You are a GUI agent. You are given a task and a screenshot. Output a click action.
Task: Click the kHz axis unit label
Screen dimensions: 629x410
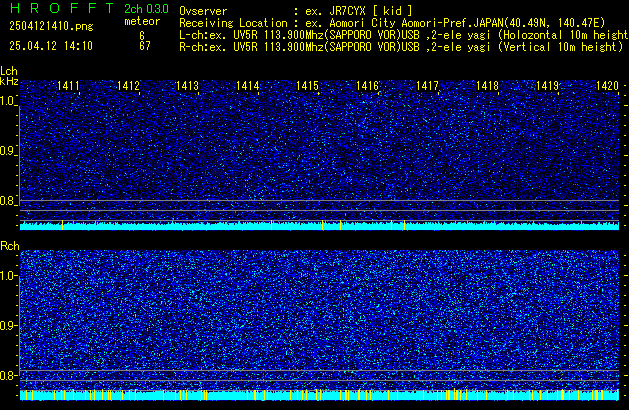9,81
